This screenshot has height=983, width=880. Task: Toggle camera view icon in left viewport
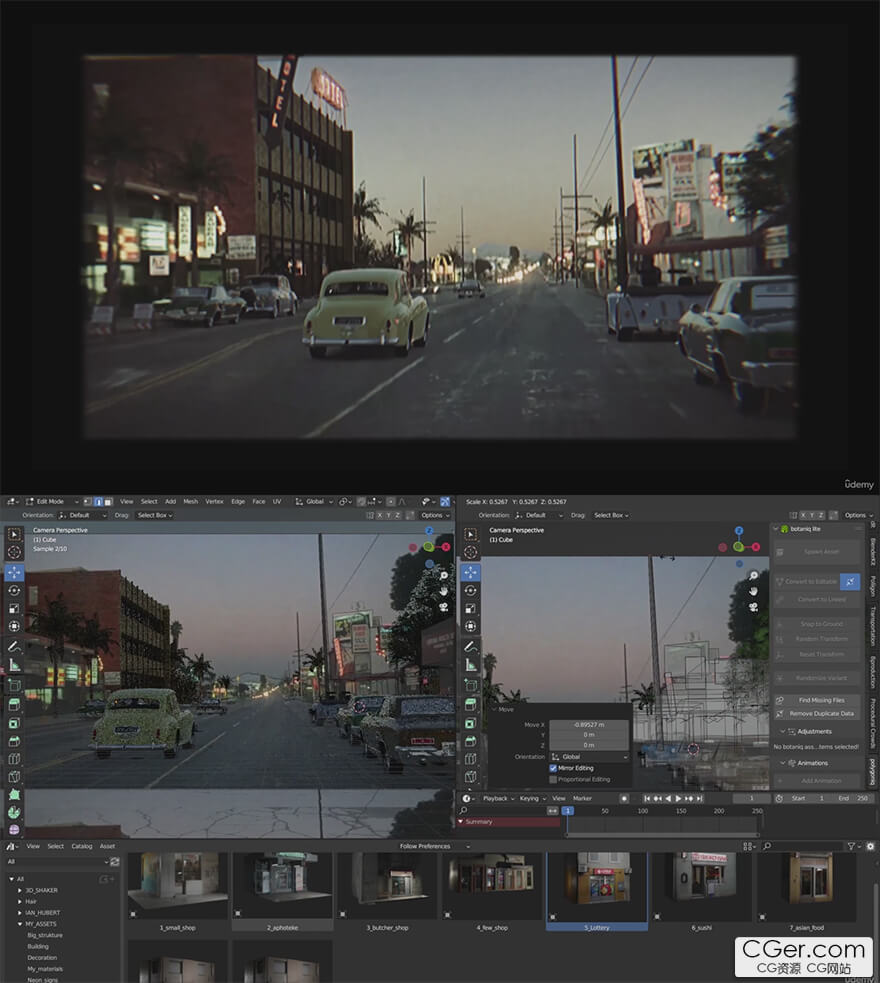click(x=444, y=606)
